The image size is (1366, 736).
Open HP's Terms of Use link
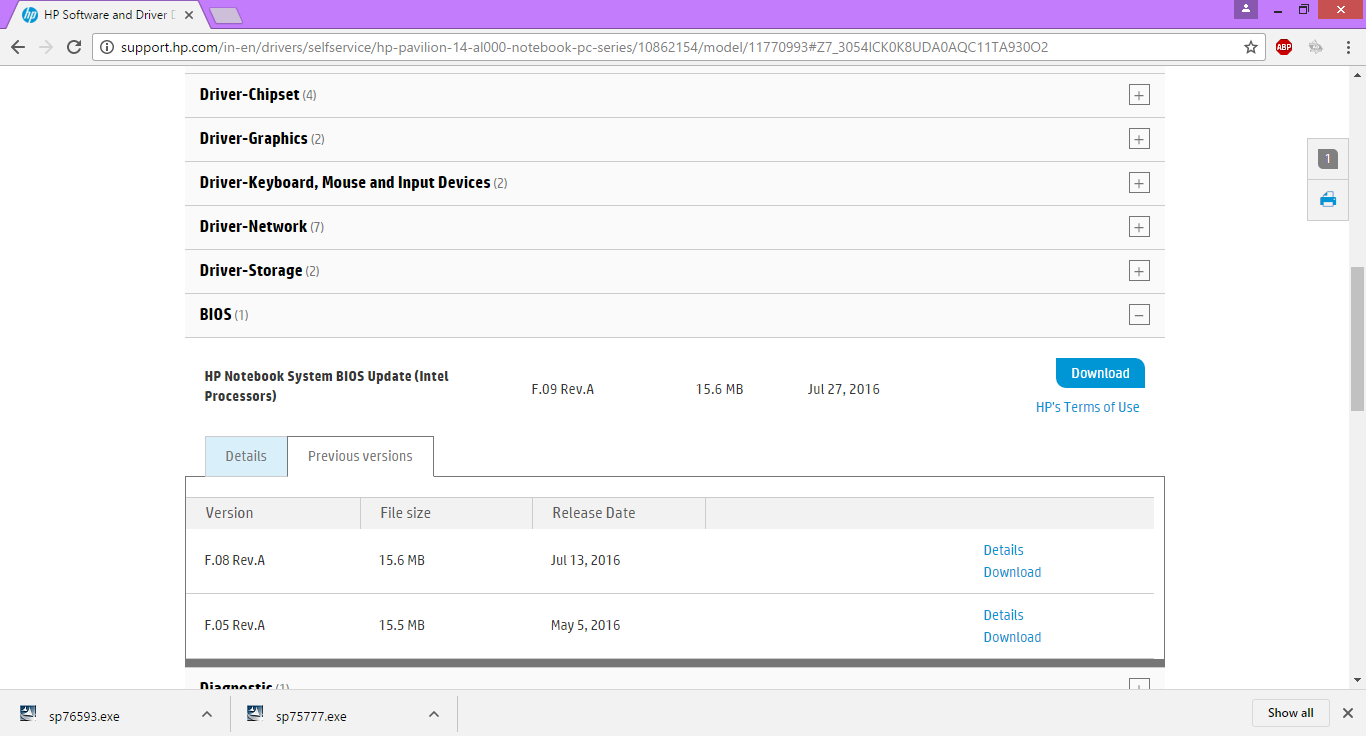(1088, 407)
